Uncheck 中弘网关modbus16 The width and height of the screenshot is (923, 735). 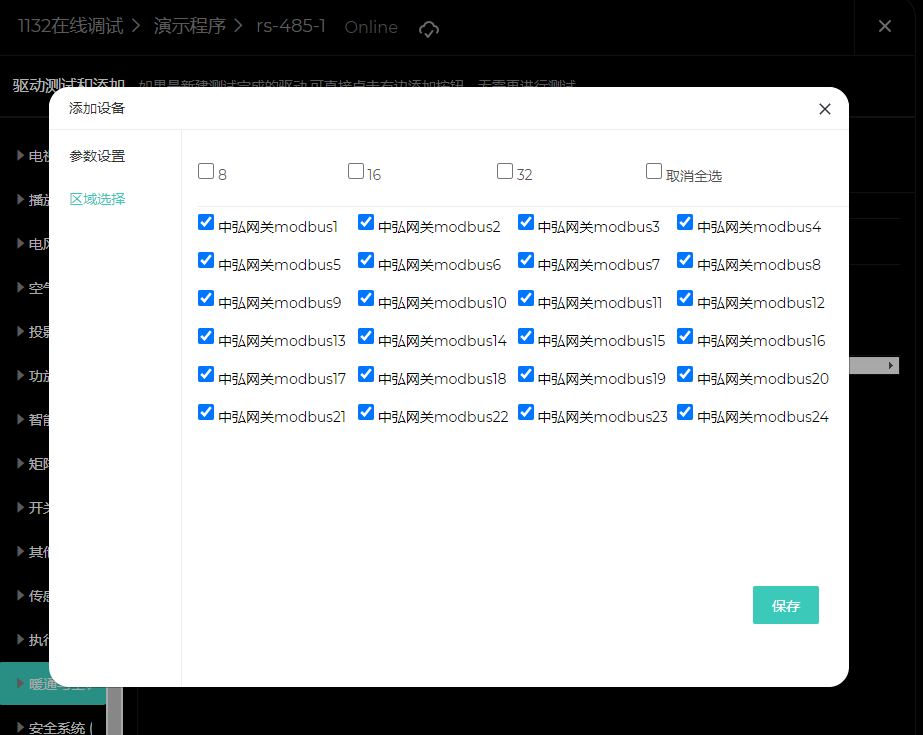coord(685,336)
